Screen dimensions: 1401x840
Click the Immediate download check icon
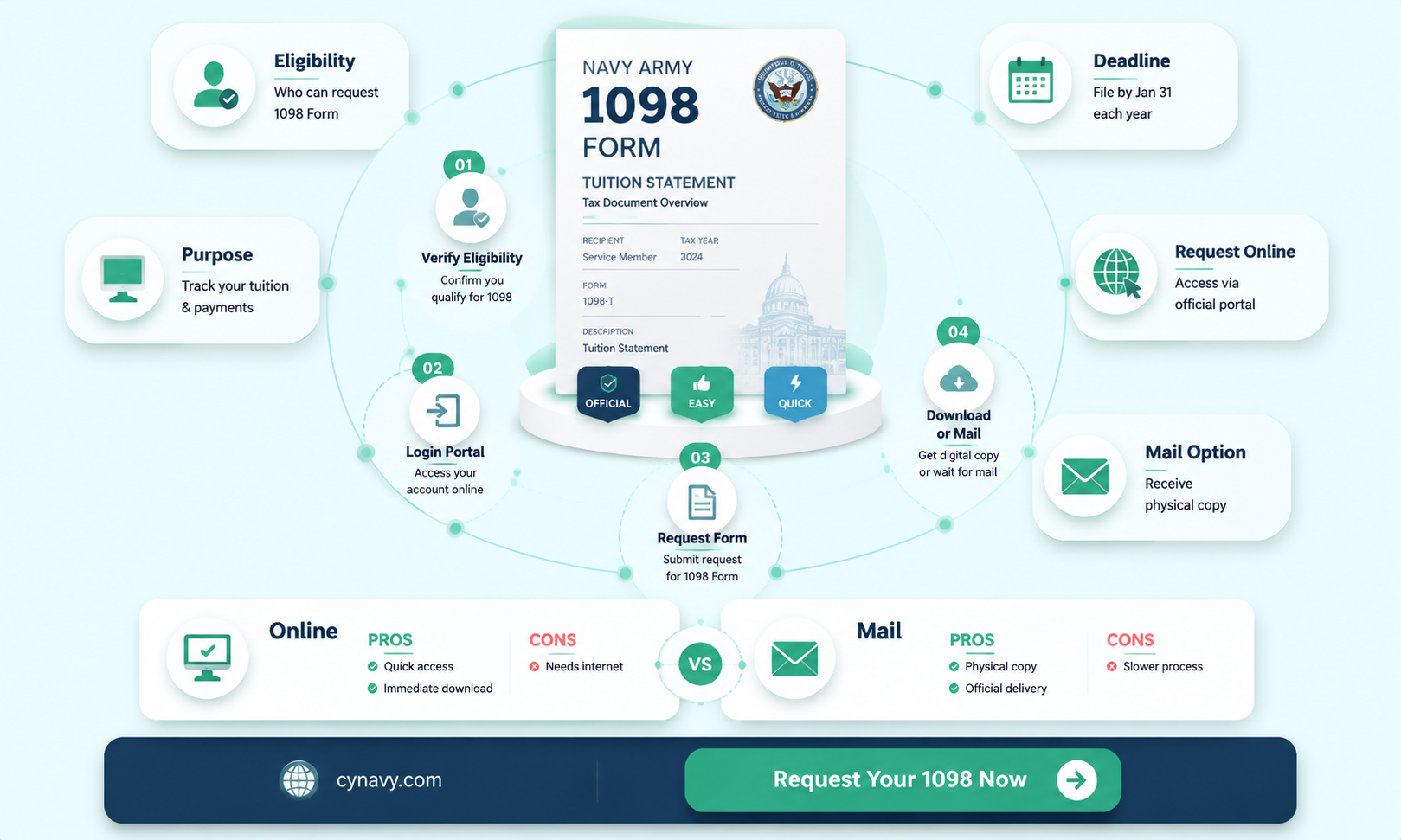click(373, 689)
